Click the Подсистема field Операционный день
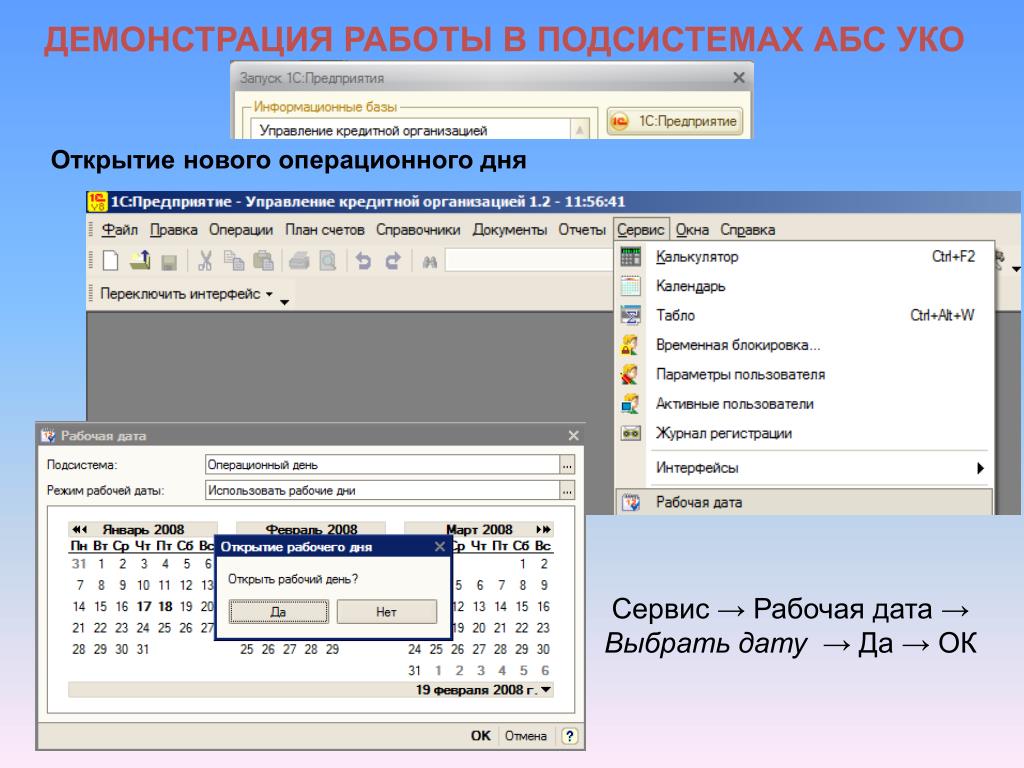Image resolution: width=1024 pixels, height=768 pixels. tap(383, 465)
